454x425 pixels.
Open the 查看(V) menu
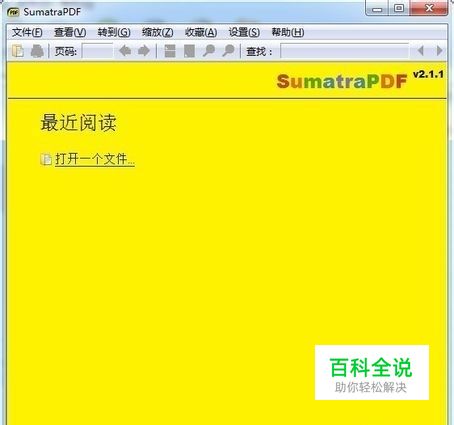click(x=70, y=32)
